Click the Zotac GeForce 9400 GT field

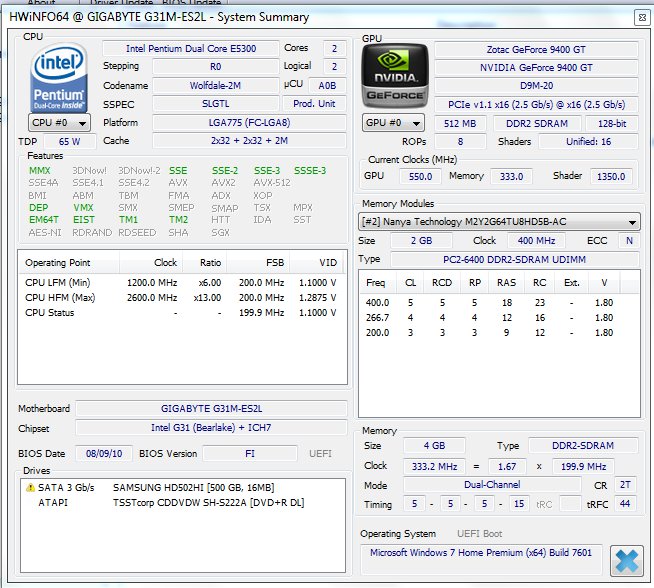(x=536, y=49)
